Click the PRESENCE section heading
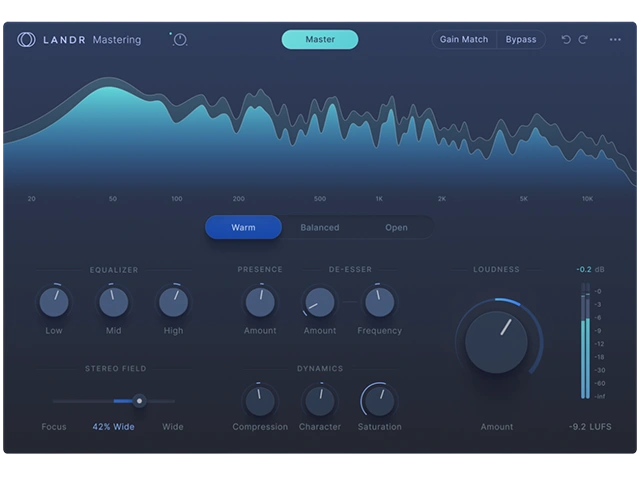The image size is (640, 480). (260, 269)
